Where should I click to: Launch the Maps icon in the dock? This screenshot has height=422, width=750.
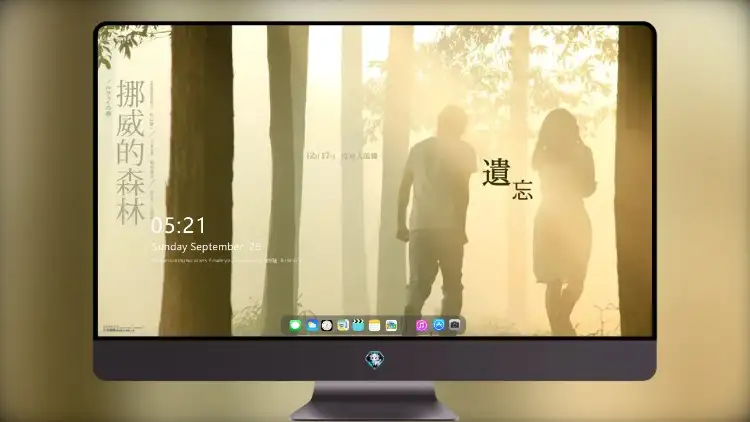click(343, 325)
